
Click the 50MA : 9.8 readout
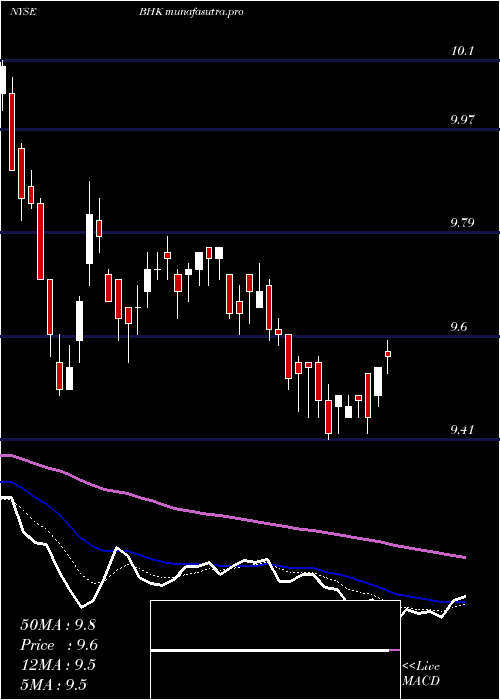click(x=58, y=625)
